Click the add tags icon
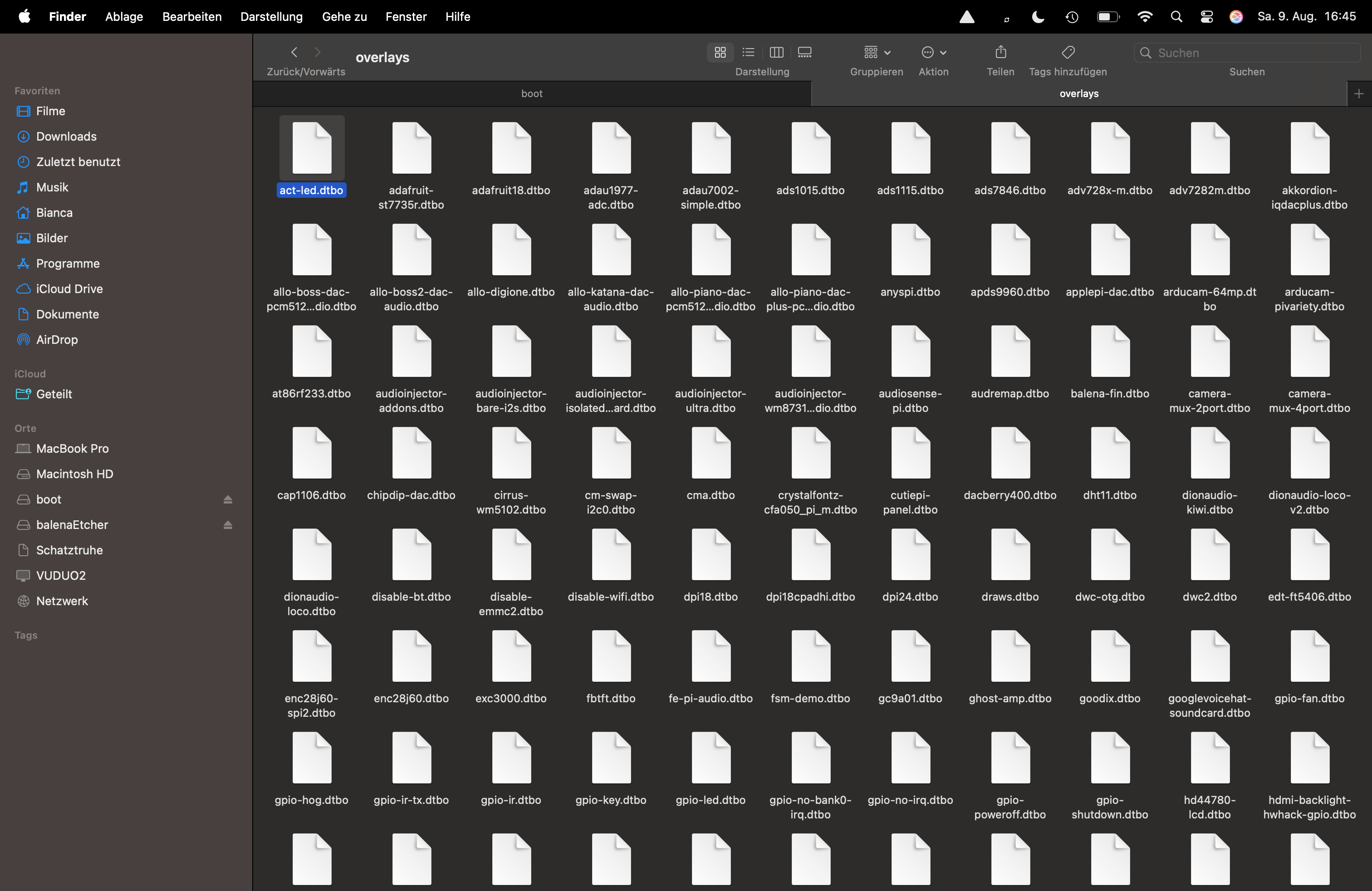The height and width of the screenshot is (891, 1372). pyautogui.click(x=1068, y=53)
